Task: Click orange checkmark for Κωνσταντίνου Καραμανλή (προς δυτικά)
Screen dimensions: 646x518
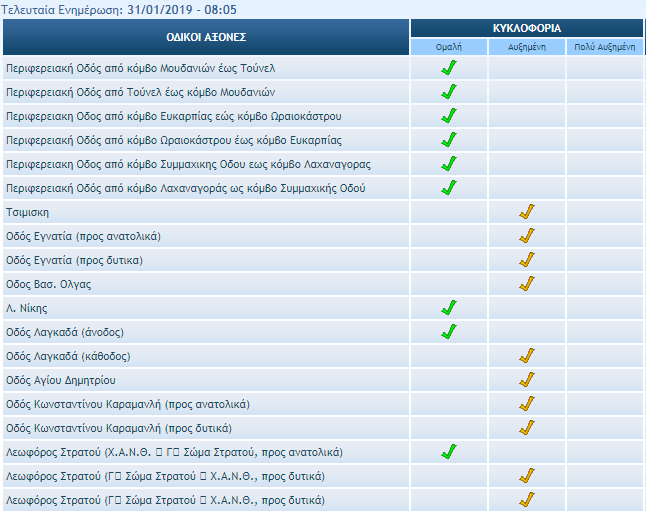Action: pos(527,428)
